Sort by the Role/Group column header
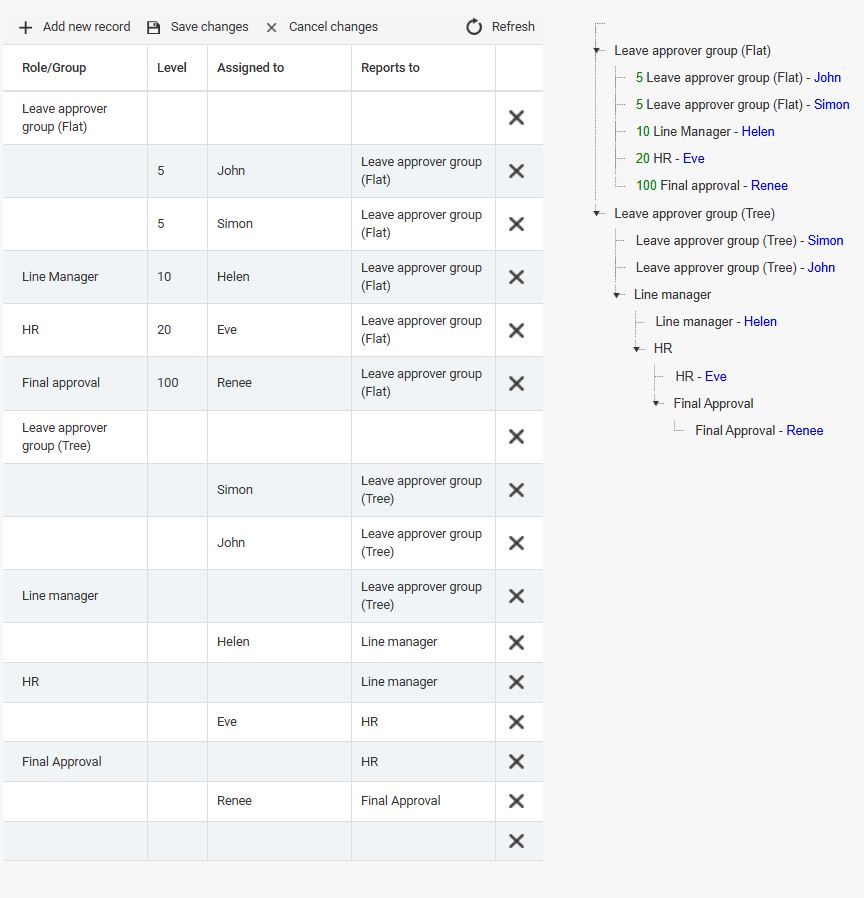The width and height of the screenshot is (864, 898). 54,68
